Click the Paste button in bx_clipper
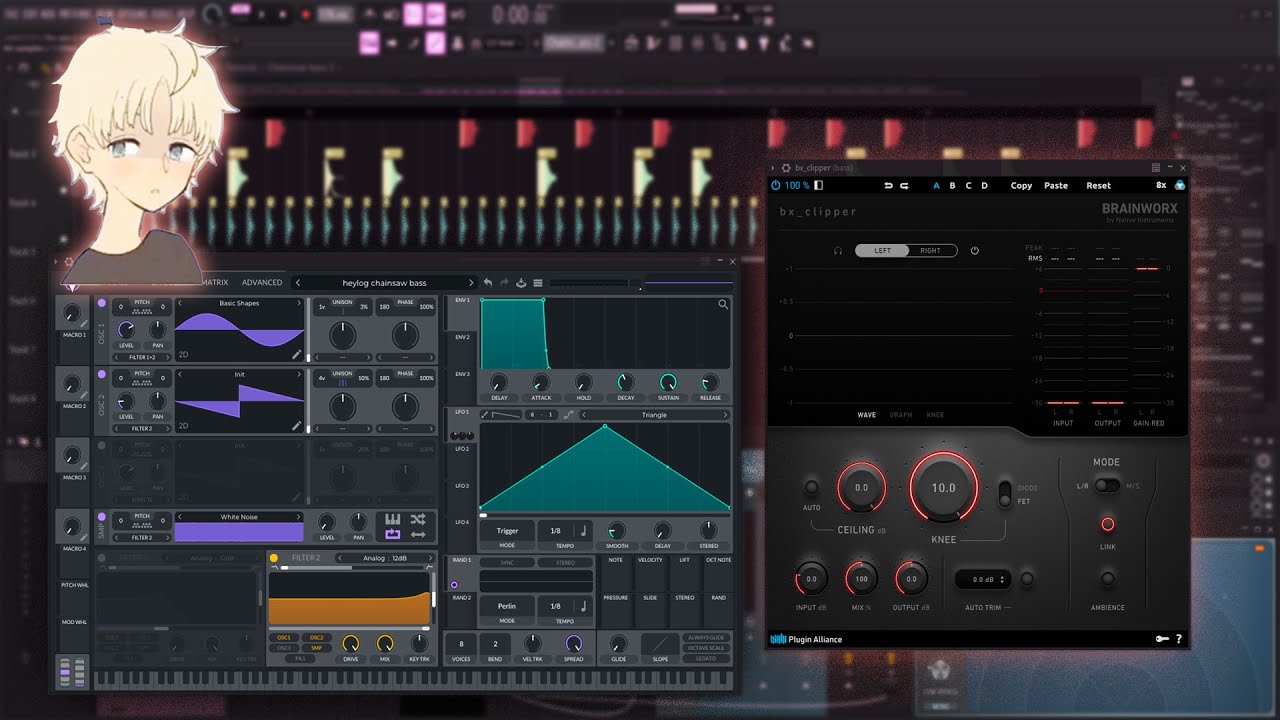This screenshot has height=720, width=1280. click(x=1056, y=185)
